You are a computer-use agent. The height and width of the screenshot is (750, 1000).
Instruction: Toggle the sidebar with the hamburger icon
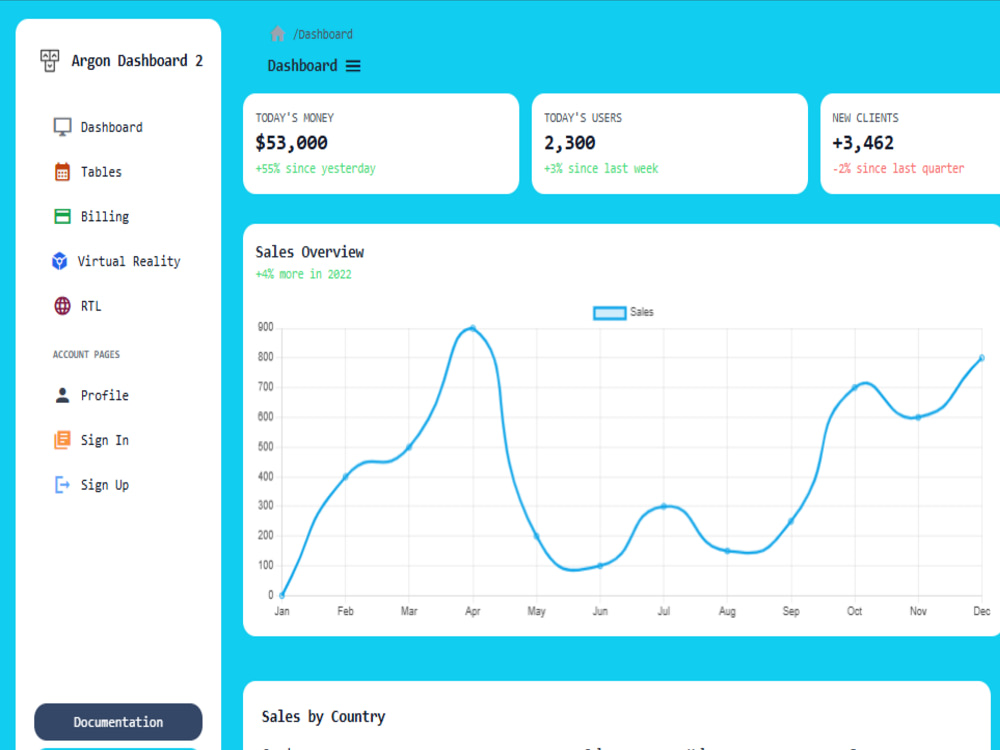coord(354,65)
